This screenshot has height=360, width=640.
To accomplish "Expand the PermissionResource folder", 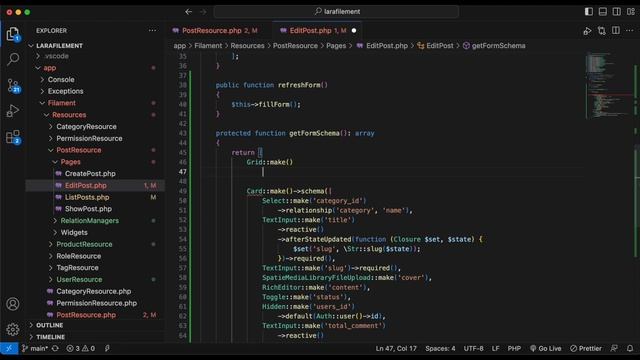I will click(89, 138).
